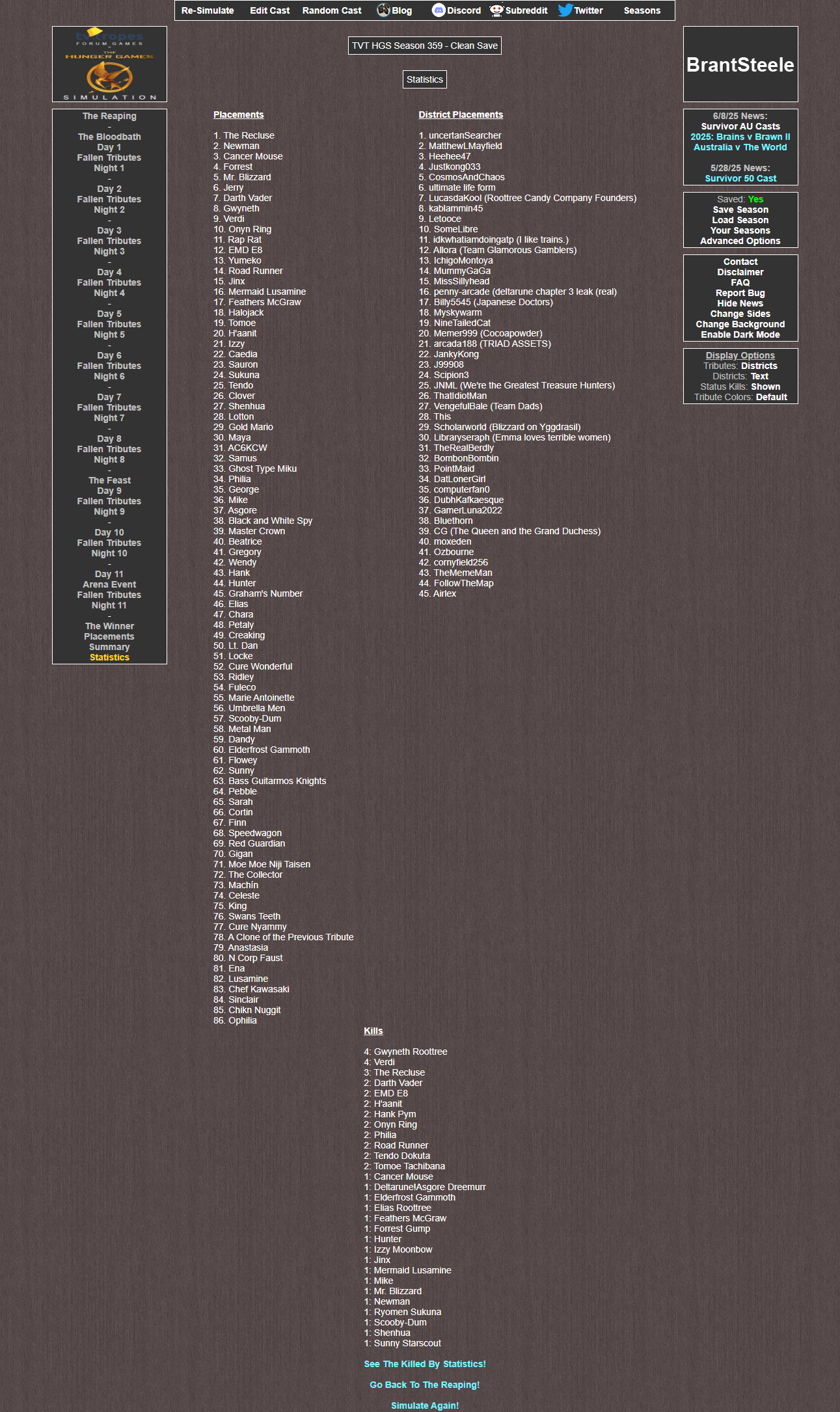
Task: Click Change Sides
Action: 740,314
